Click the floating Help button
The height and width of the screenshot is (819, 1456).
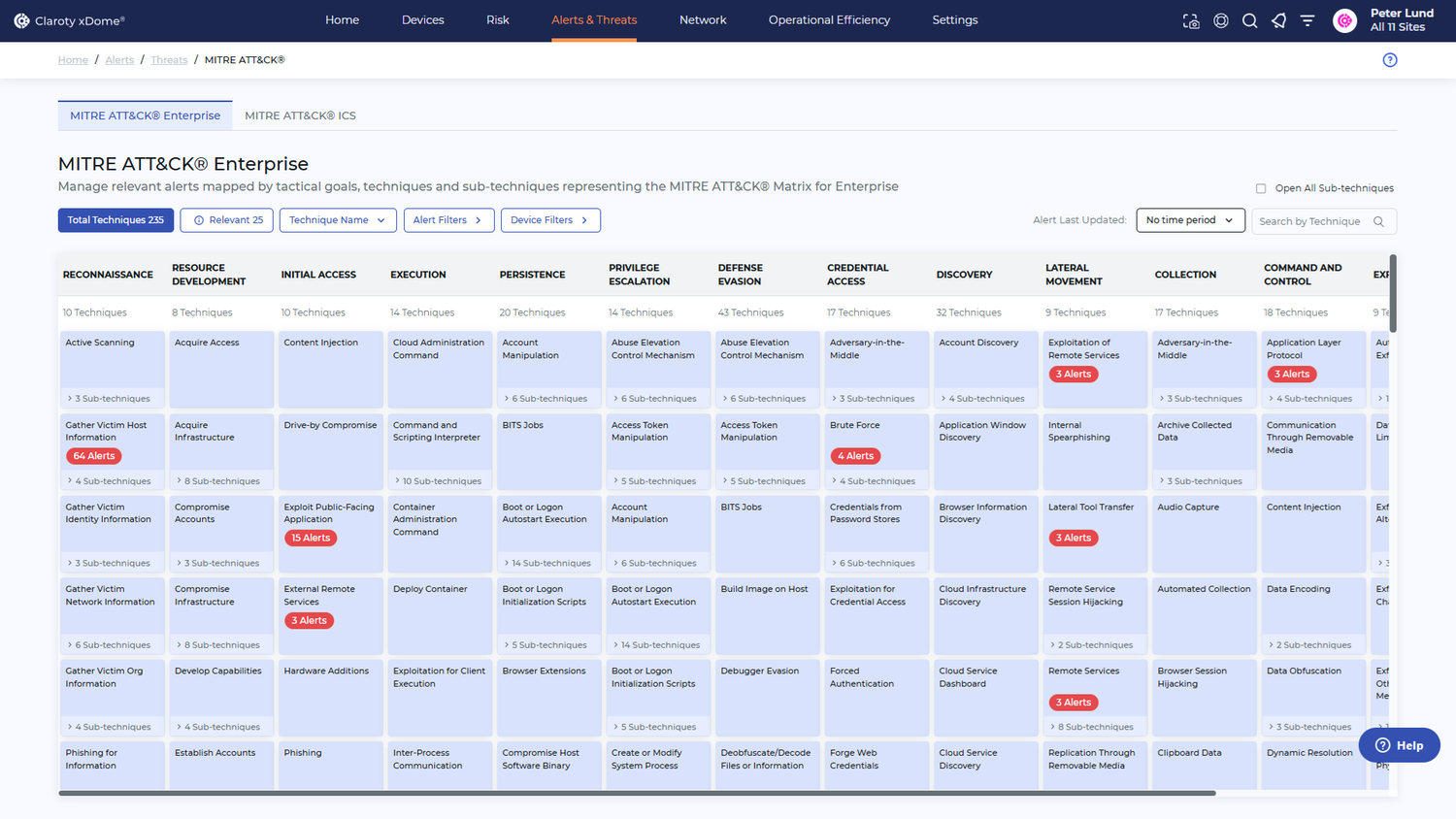pyautogui.click(x=1399, y=745)
